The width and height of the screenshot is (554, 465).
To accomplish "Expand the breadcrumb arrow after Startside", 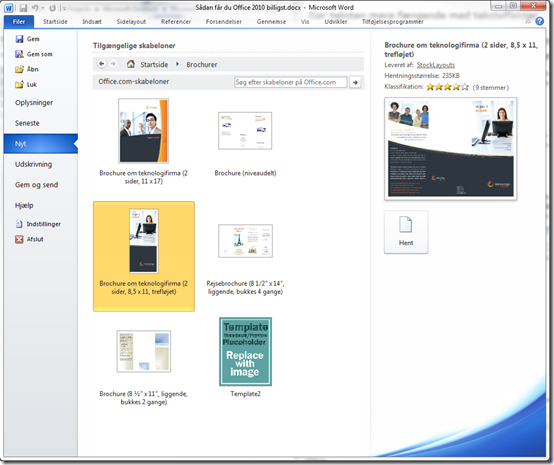I will pos(177,64).
